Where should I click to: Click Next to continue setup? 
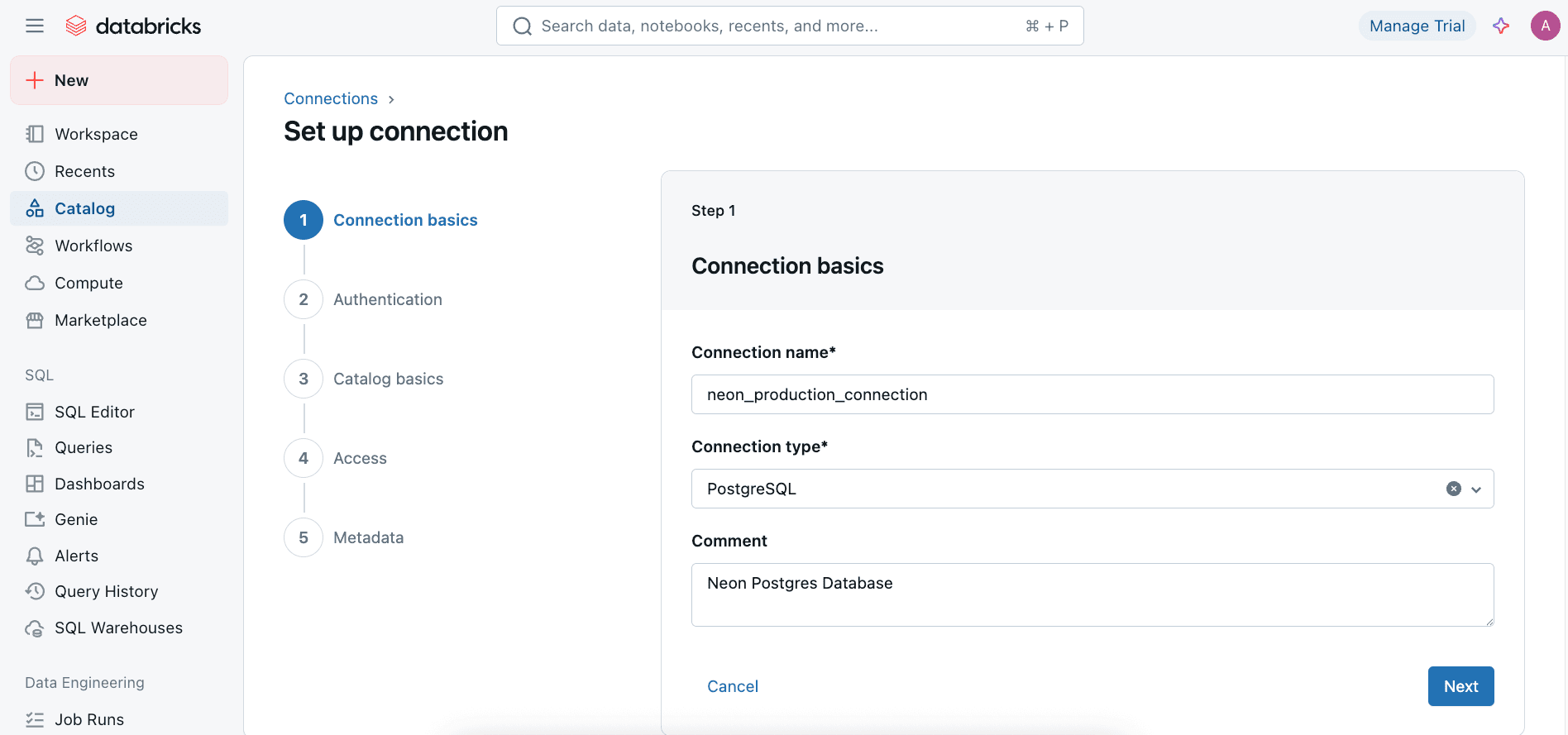click(1460, 686)
